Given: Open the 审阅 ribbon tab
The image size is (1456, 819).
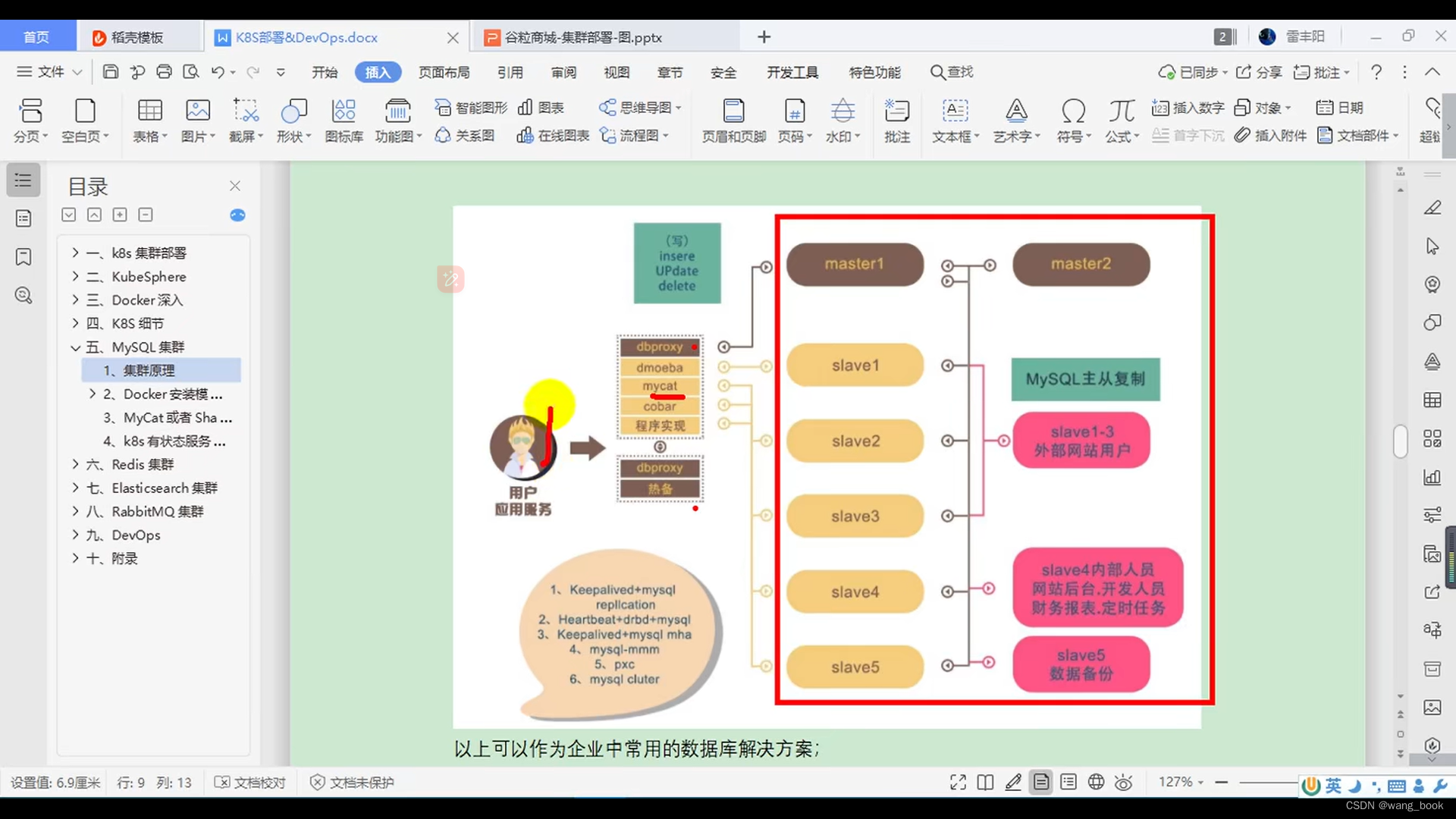Looking at the screenshot, I should pos(563,72).
